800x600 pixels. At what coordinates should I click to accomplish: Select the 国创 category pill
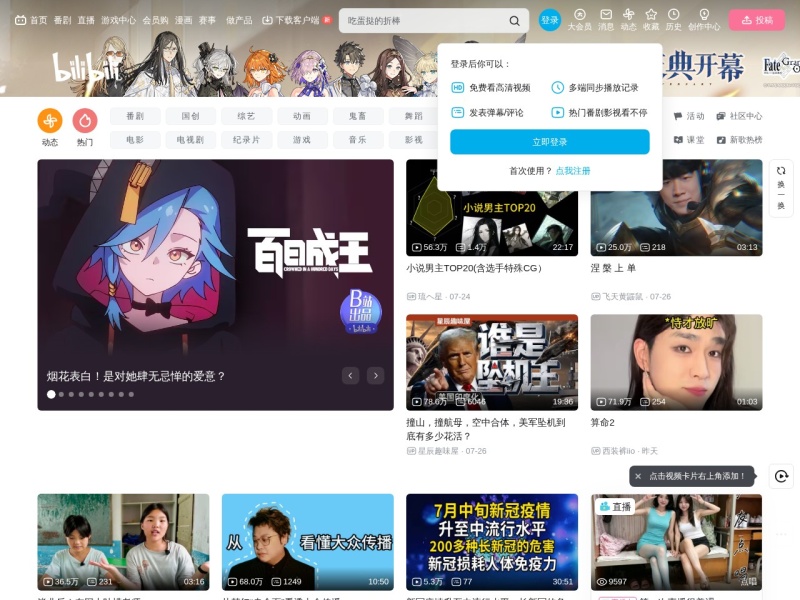[x=190, y=116]
